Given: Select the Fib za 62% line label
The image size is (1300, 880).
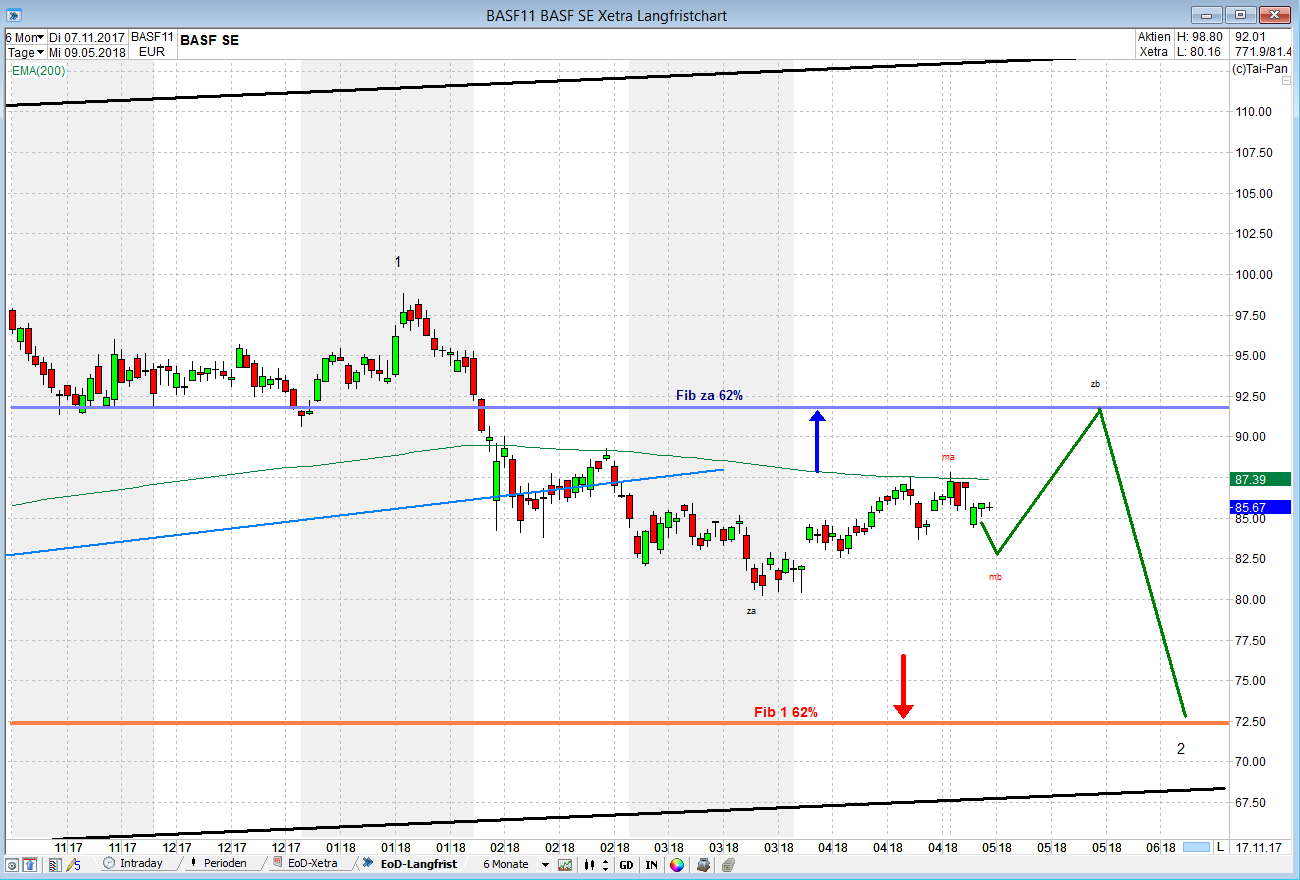Looking at the screenshot, I should tap(709, 396).
